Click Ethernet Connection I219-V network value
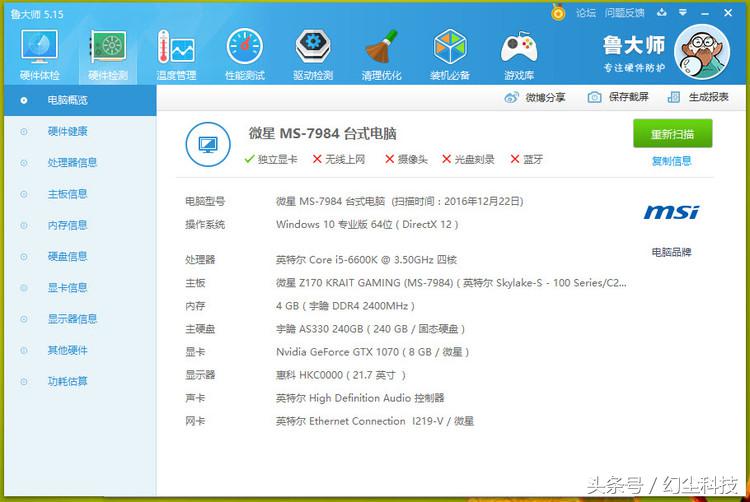The height and width of the screenshot is (502, 750). click(x=375, y=421)
